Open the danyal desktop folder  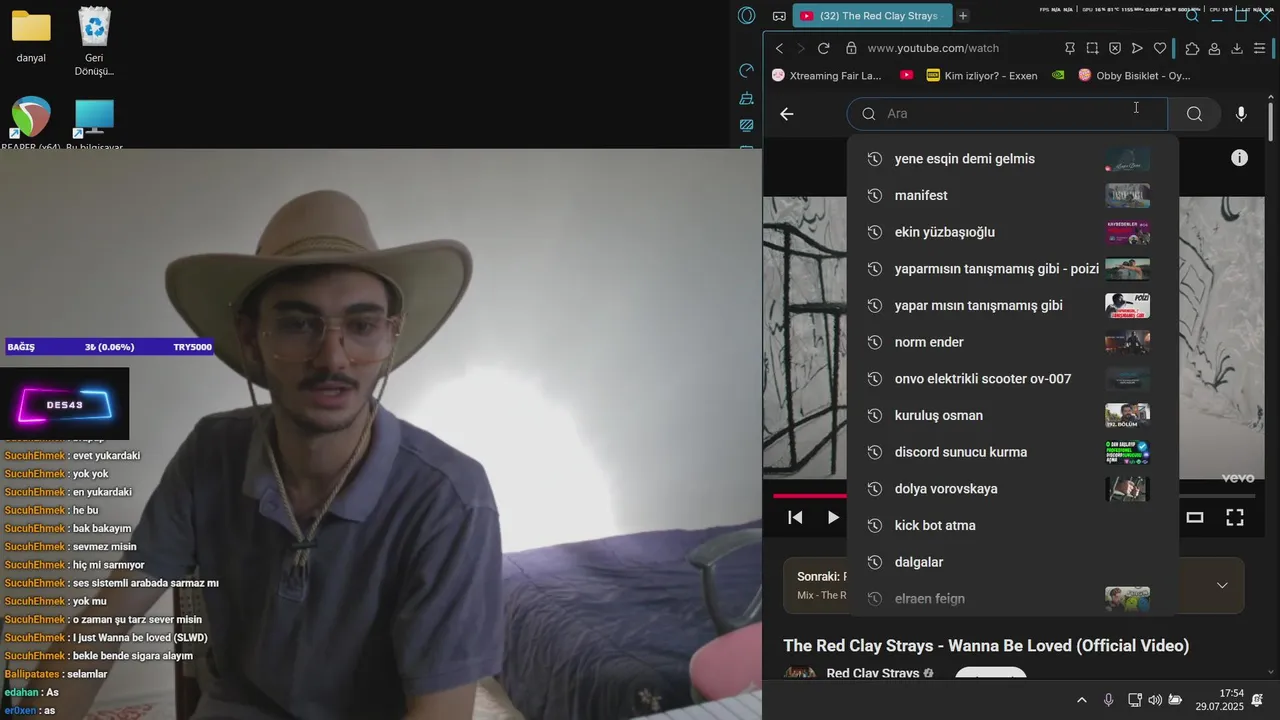pos(31,37)
